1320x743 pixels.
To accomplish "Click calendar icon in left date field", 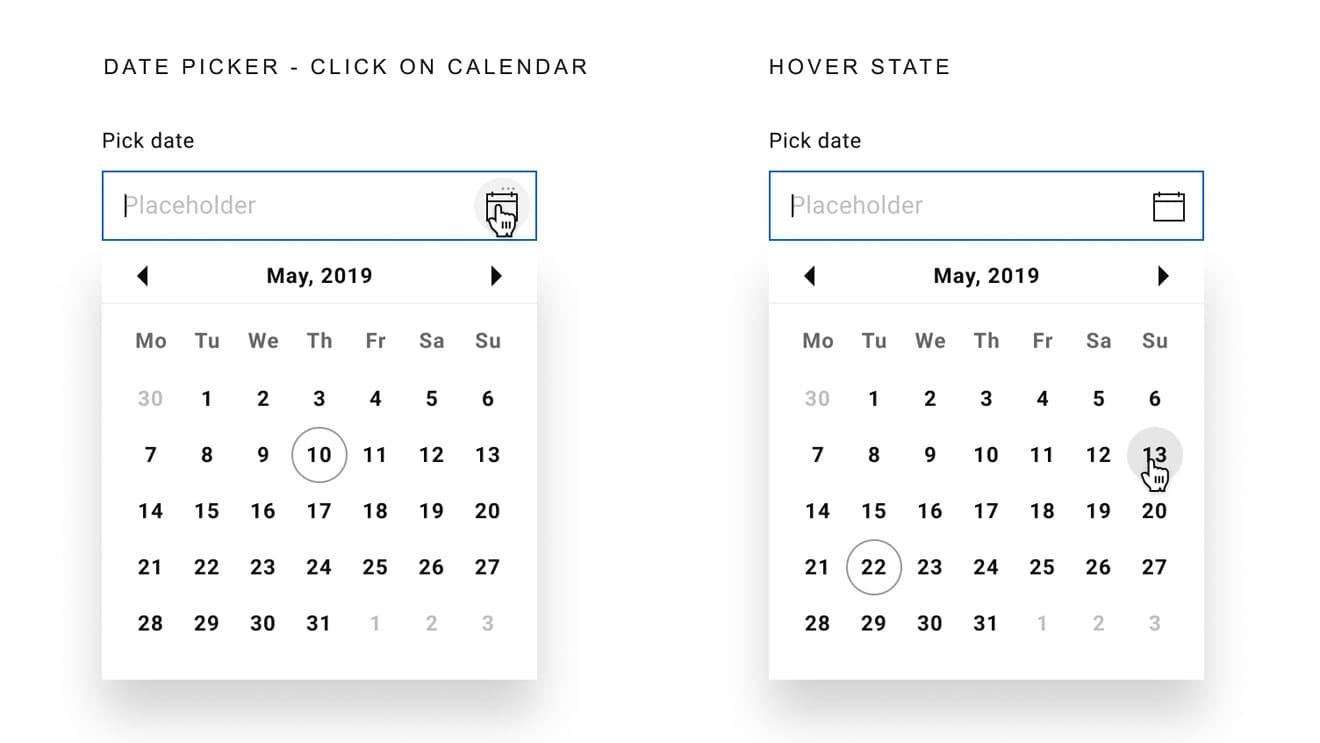I will tap(501, 206).
